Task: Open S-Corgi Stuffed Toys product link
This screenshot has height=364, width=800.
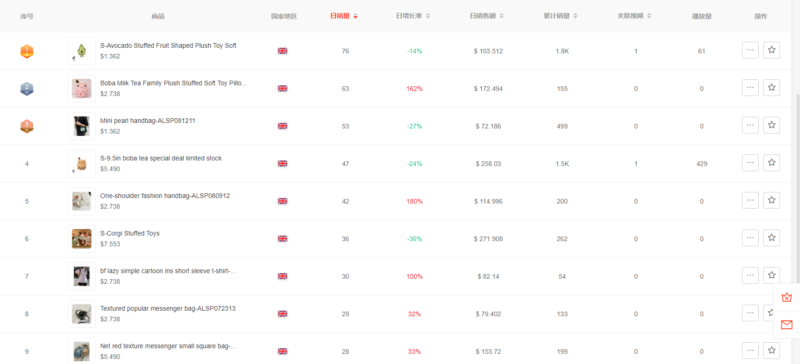Action: pyautogui.click(x=130, y=233)
